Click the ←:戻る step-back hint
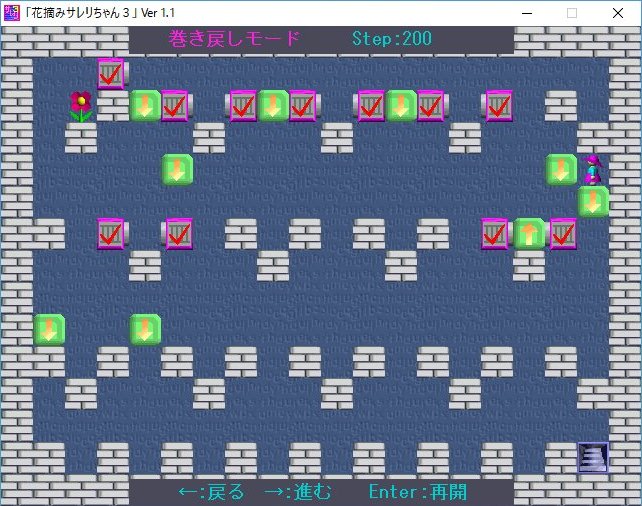The width and height of the screenshot is (642, 506). click(x=211, y=491)
